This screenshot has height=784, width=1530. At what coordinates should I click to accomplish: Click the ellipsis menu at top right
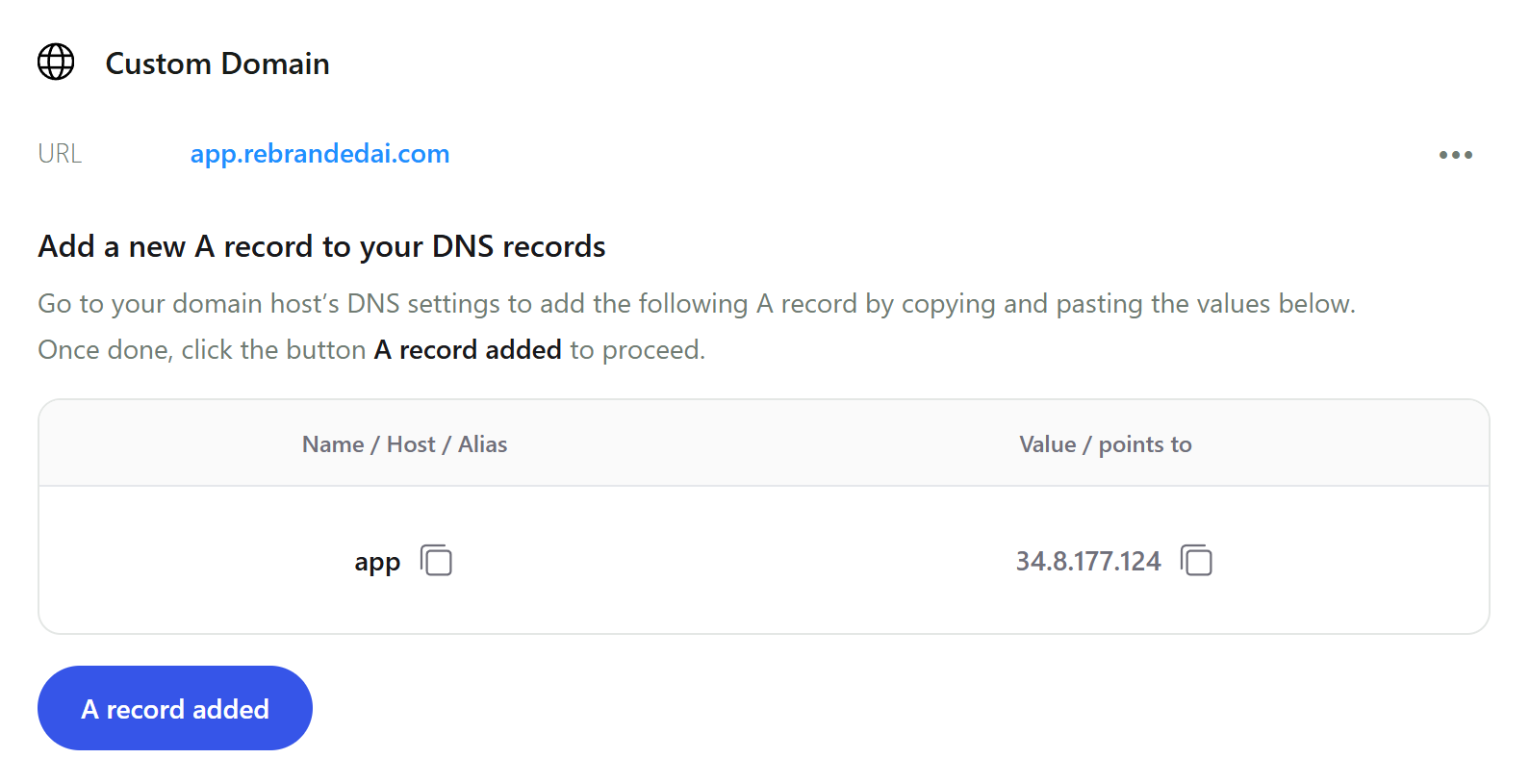click(1456, 154)
